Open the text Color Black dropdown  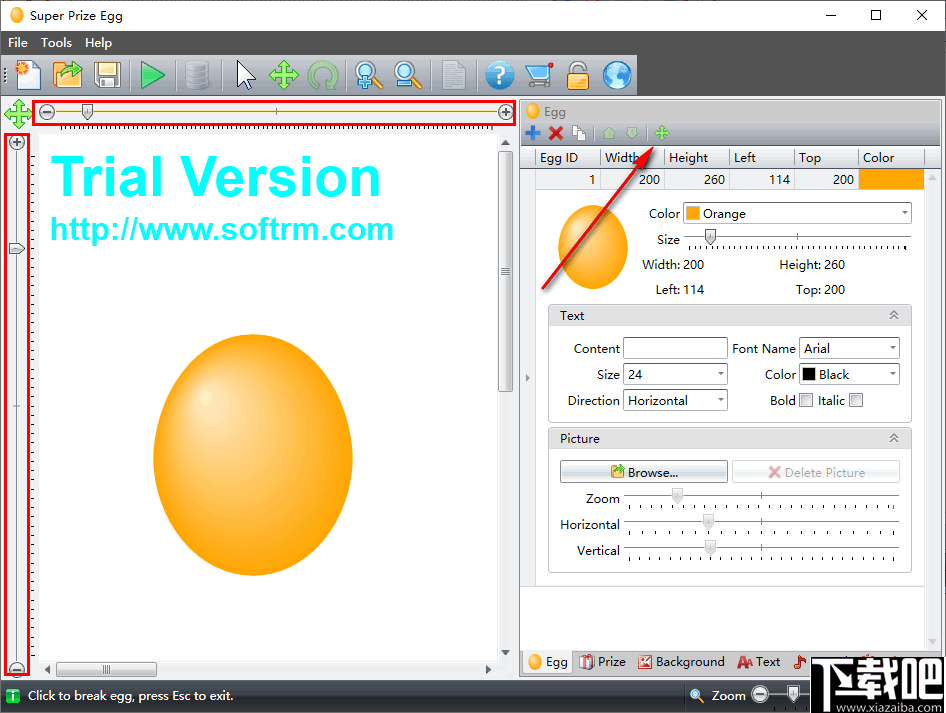[x=849, y=375]
